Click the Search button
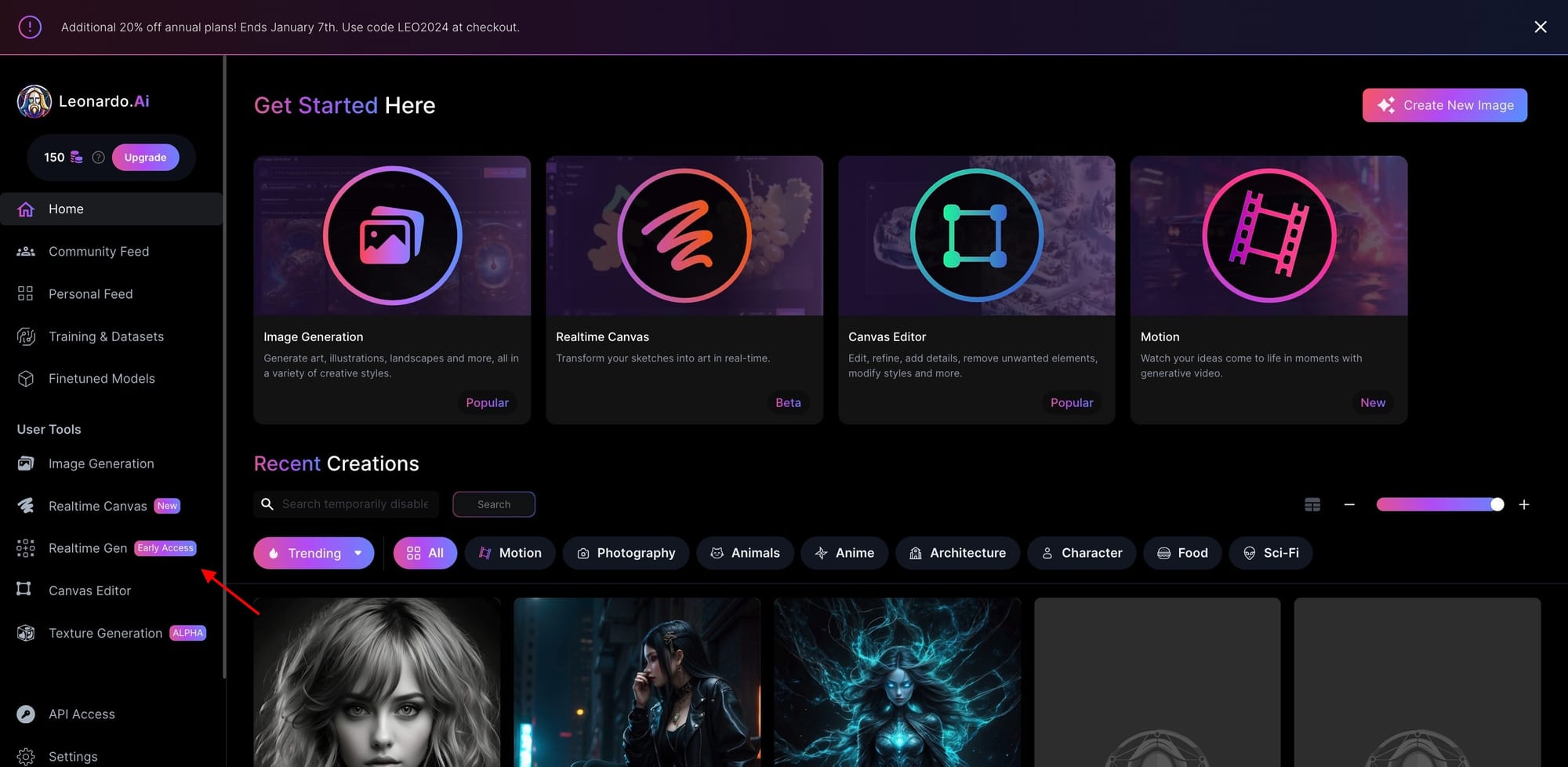This screenshot has width=1568, height=767. tap(494, 504)
